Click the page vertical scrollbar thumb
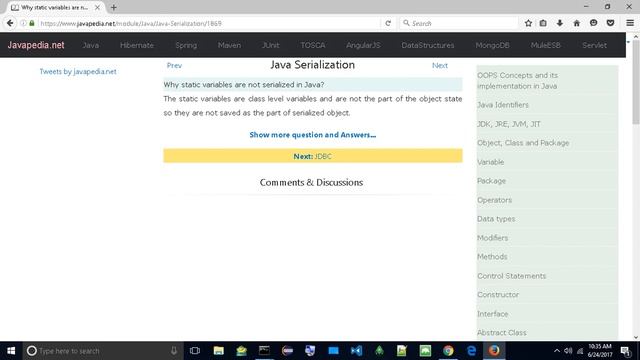 [x=636, y=82]
